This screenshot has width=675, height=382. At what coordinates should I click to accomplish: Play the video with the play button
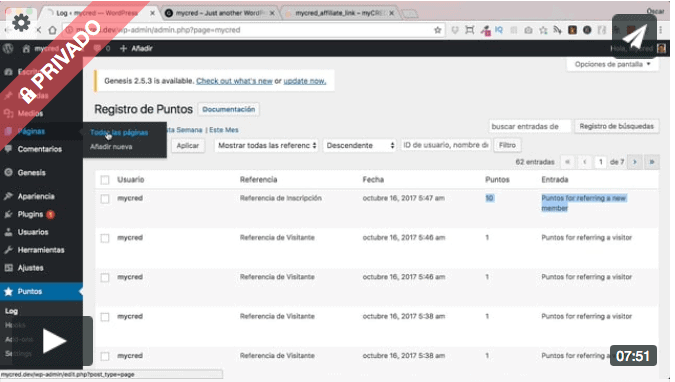click(54, 342)
